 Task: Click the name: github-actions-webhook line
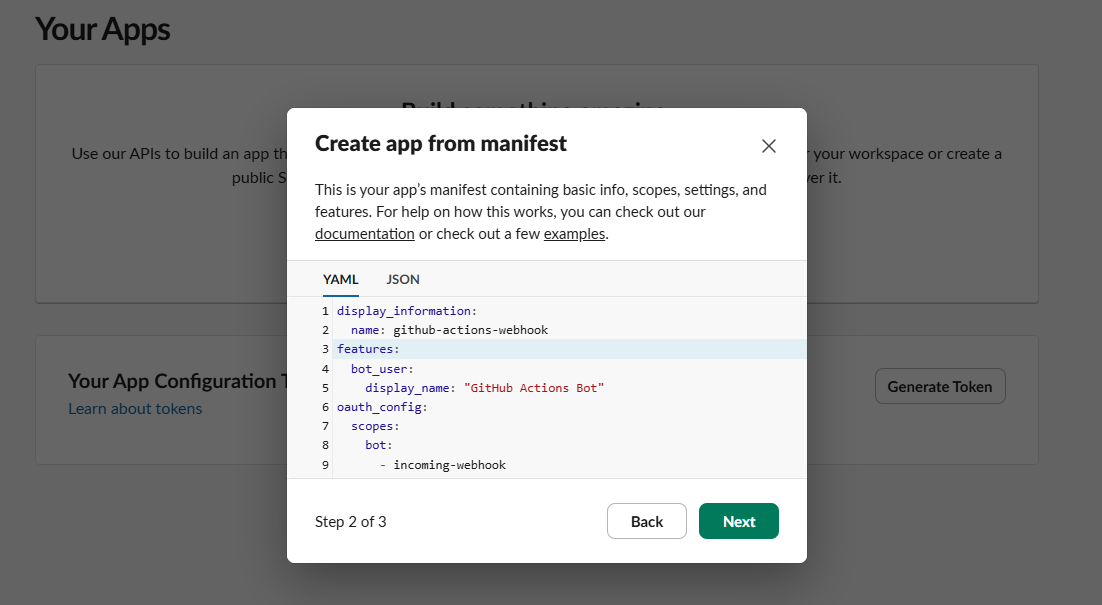coord(449,330)
